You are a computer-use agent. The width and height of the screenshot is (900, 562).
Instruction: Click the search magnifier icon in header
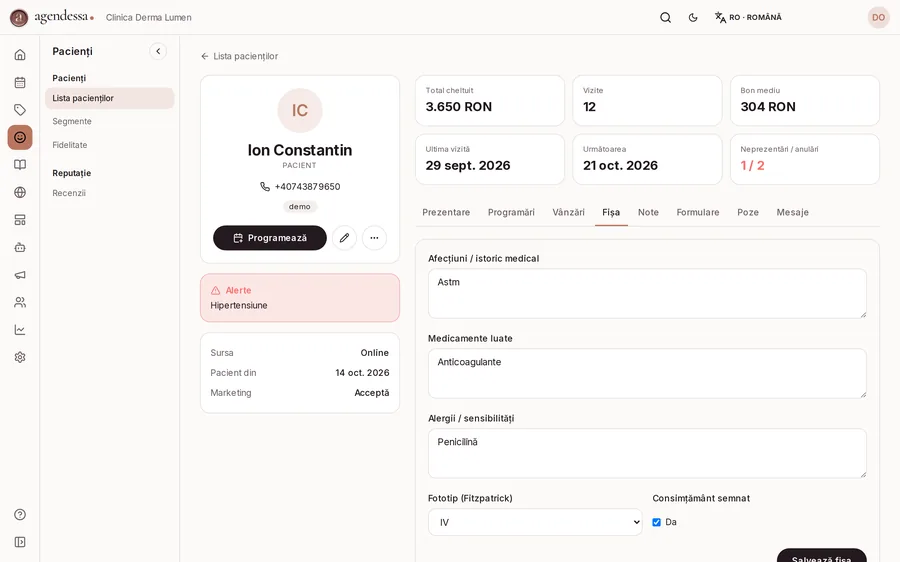[x=665, y=17]
